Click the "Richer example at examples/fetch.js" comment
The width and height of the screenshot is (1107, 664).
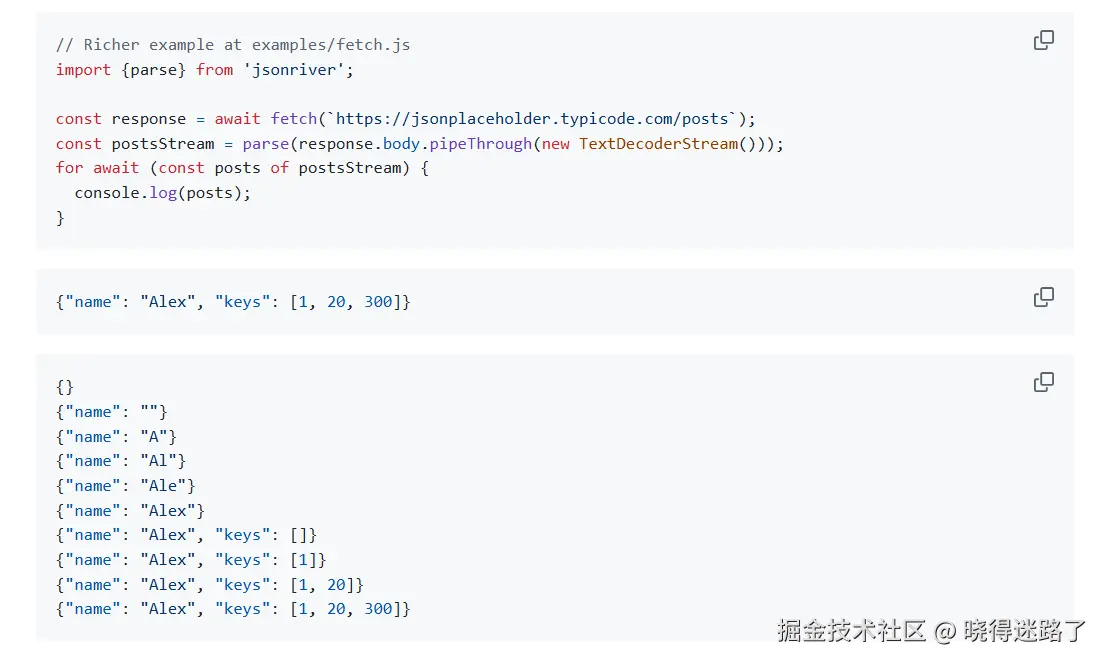(233, 45)
